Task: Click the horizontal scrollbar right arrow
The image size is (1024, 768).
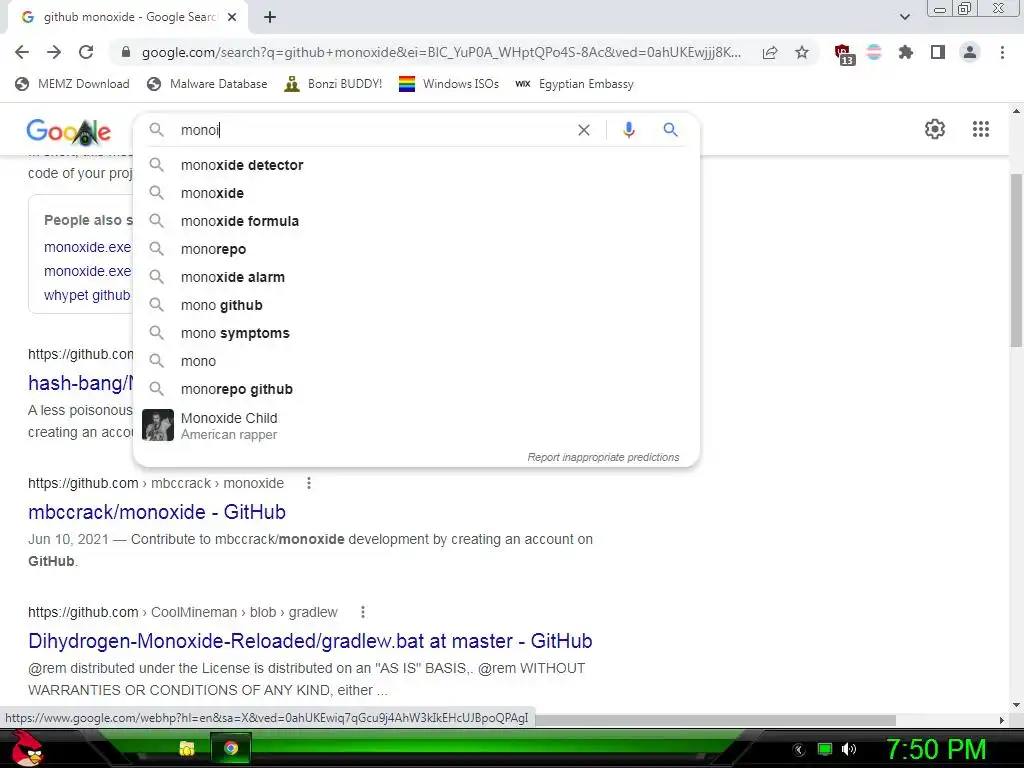Action: 1002,720
